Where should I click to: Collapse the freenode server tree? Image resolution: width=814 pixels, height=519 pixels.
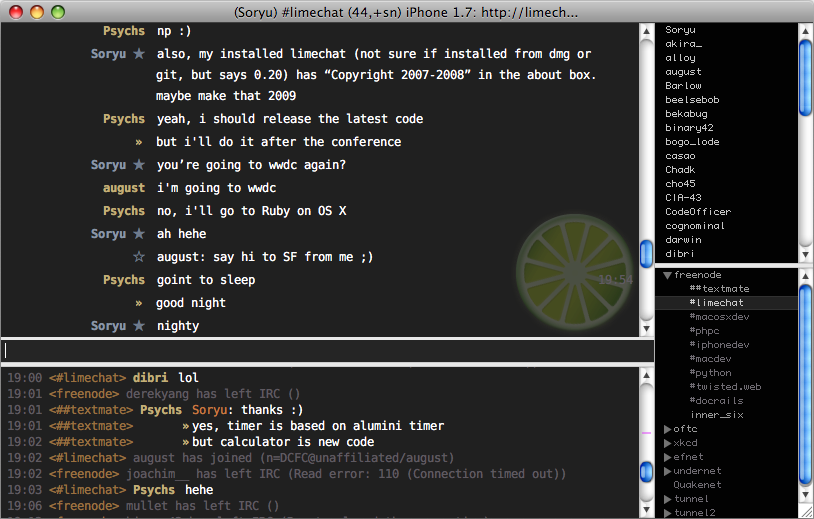[x=667, y=275]
